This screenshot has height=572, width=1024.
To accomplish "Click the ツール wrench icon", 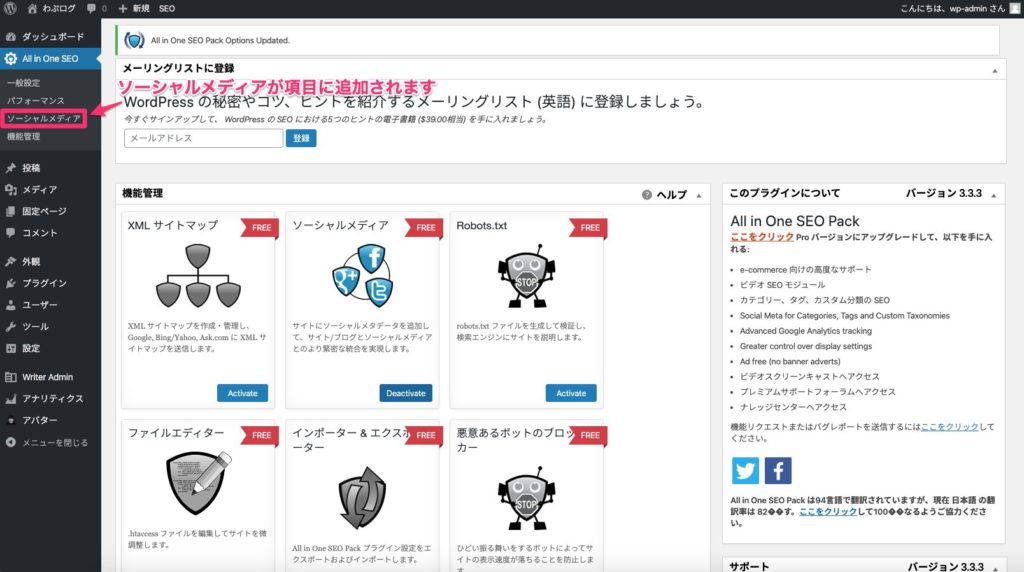I will [x=10, y=326].
